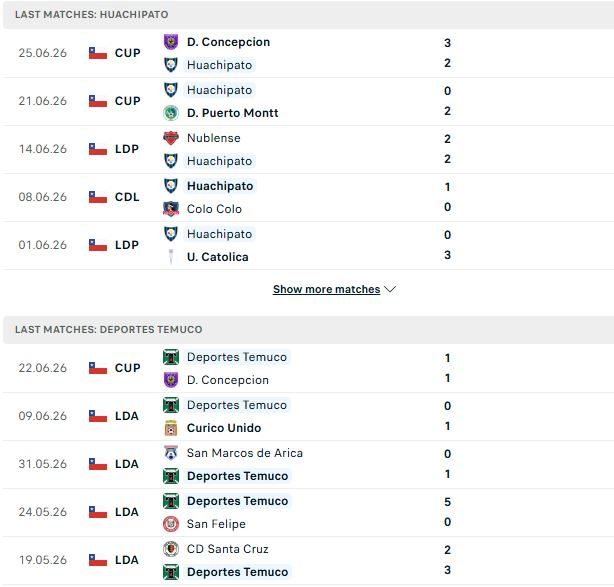
Task: Click the Colo Colo team crest
Action: click(171, 209)
